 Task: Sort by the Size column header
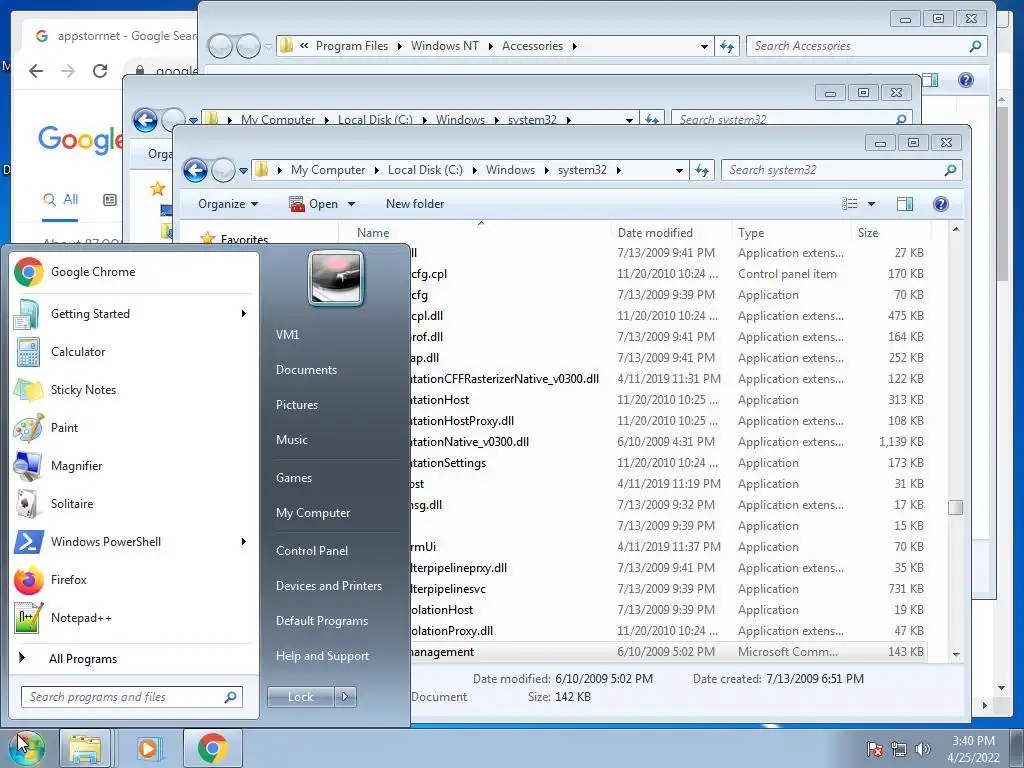tap(891, 232)
